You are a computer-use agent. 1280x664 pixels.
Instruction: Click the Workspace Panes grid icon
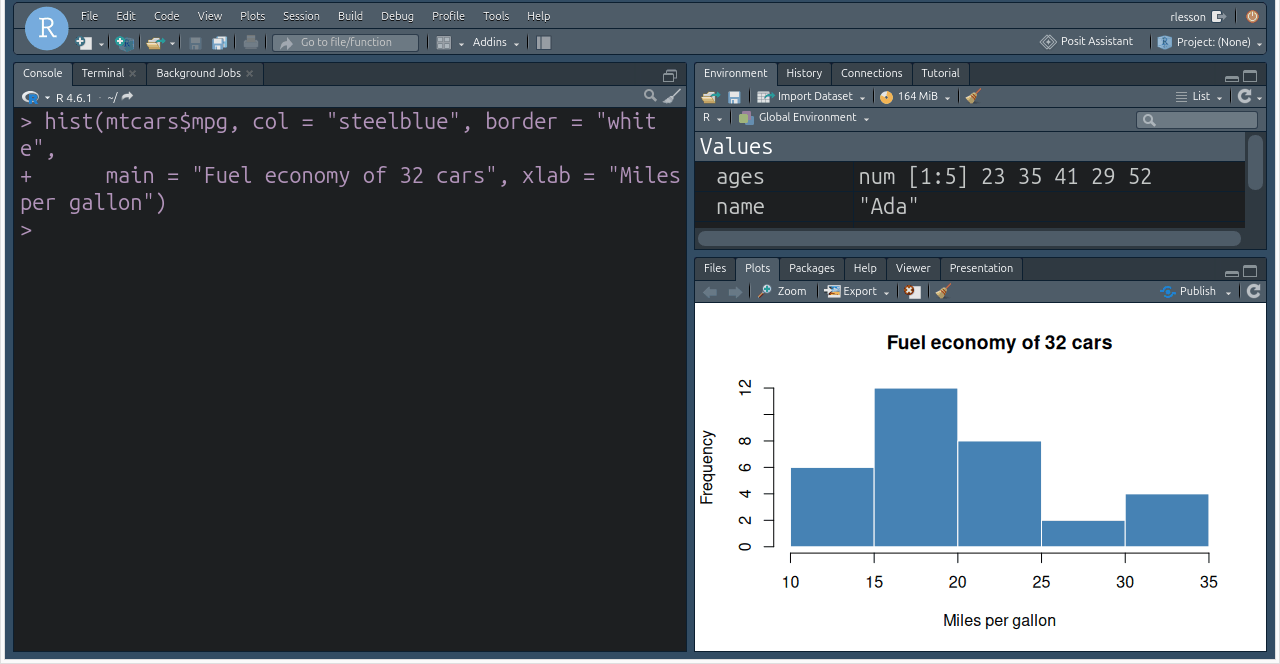click(444, 42)
